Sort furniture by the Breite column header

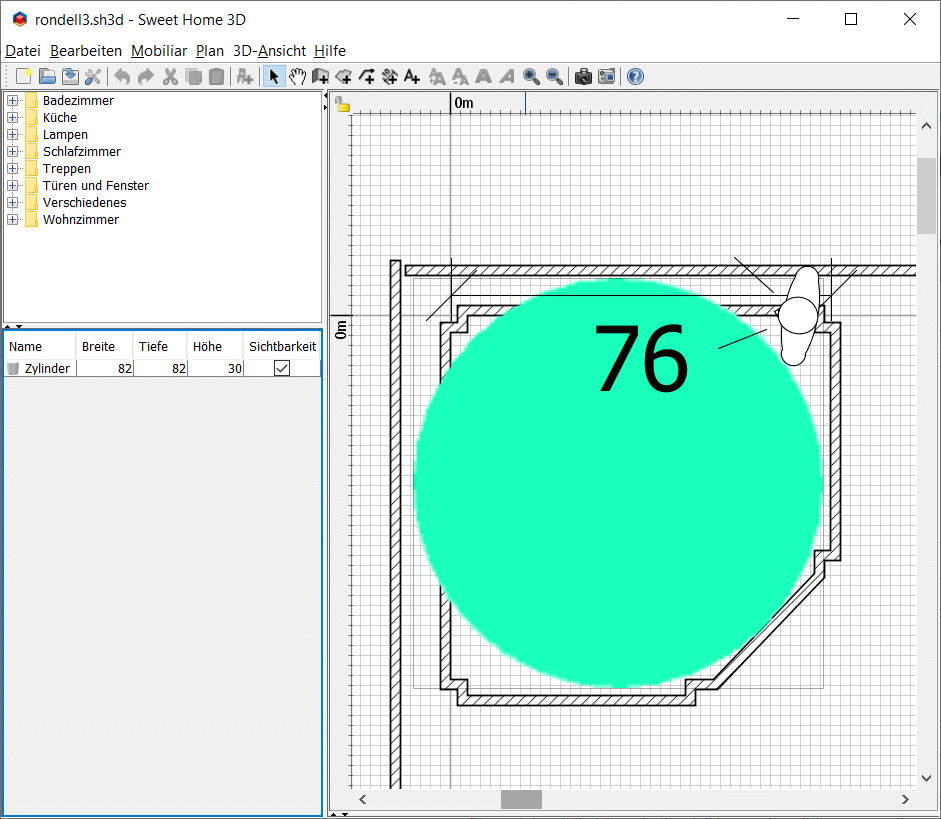coord(98,347)
